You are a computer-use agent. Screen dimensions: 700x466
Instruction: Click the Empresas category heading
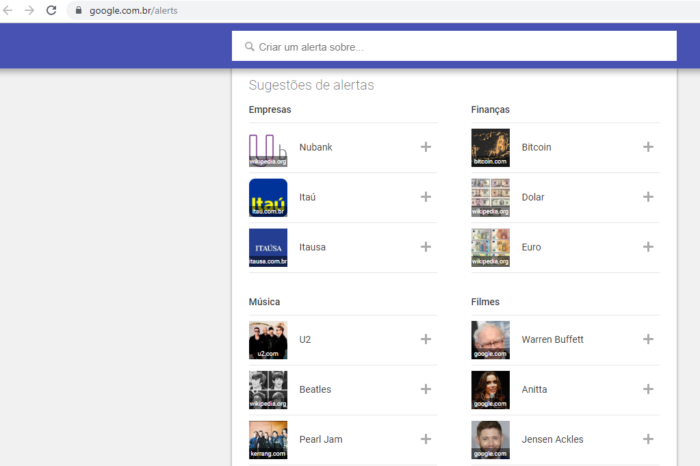click(270, 110)
